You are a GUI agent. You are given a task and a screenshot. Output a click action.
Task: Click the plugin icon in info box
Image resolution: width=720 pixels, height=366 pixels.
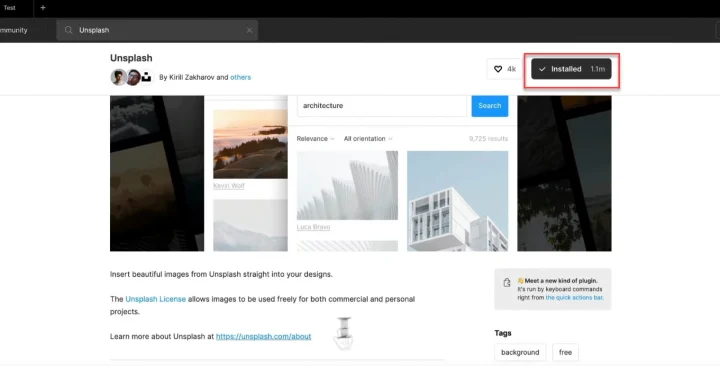click(507, 282)
